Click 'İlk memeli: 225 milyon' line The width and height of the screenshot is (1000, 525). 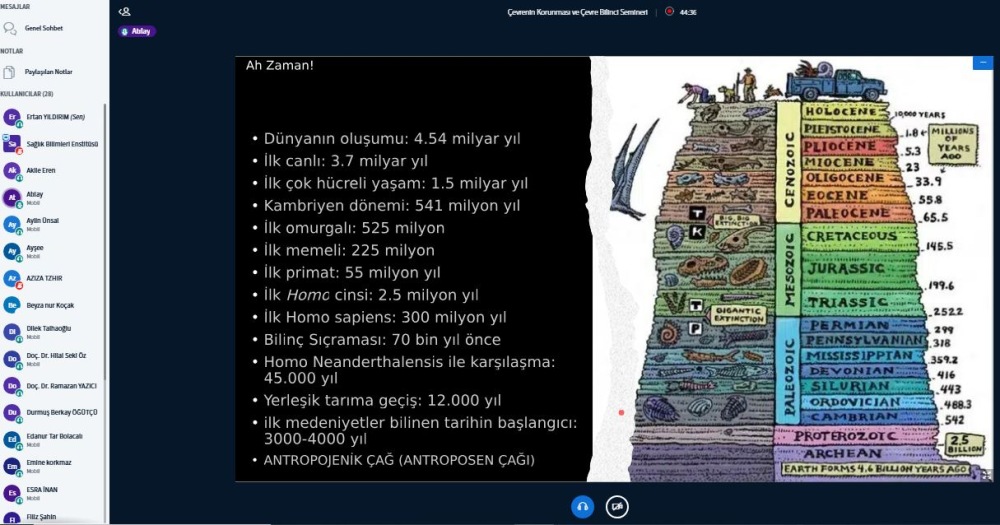(349, 250)
